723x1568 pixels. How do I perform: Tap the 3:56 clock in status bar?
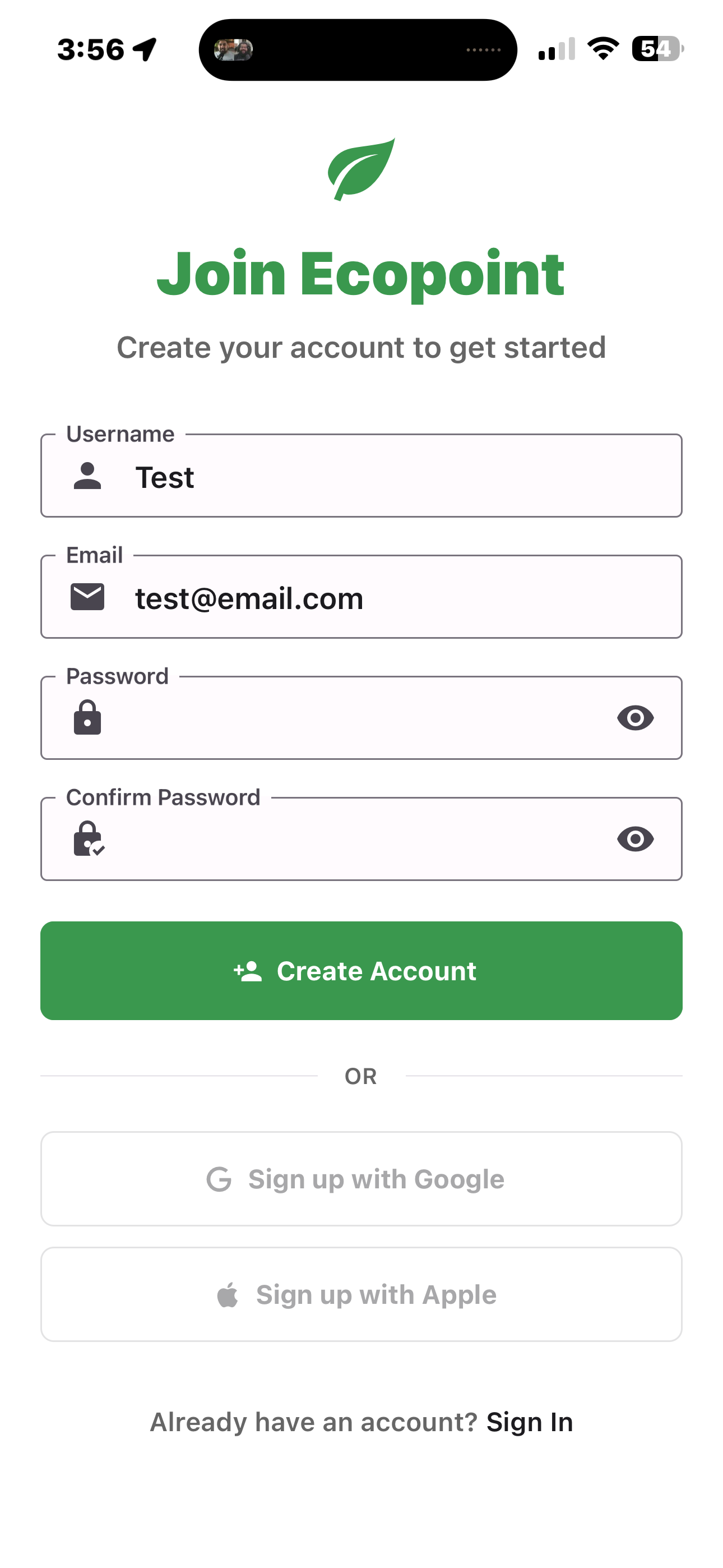coord(91,49)
